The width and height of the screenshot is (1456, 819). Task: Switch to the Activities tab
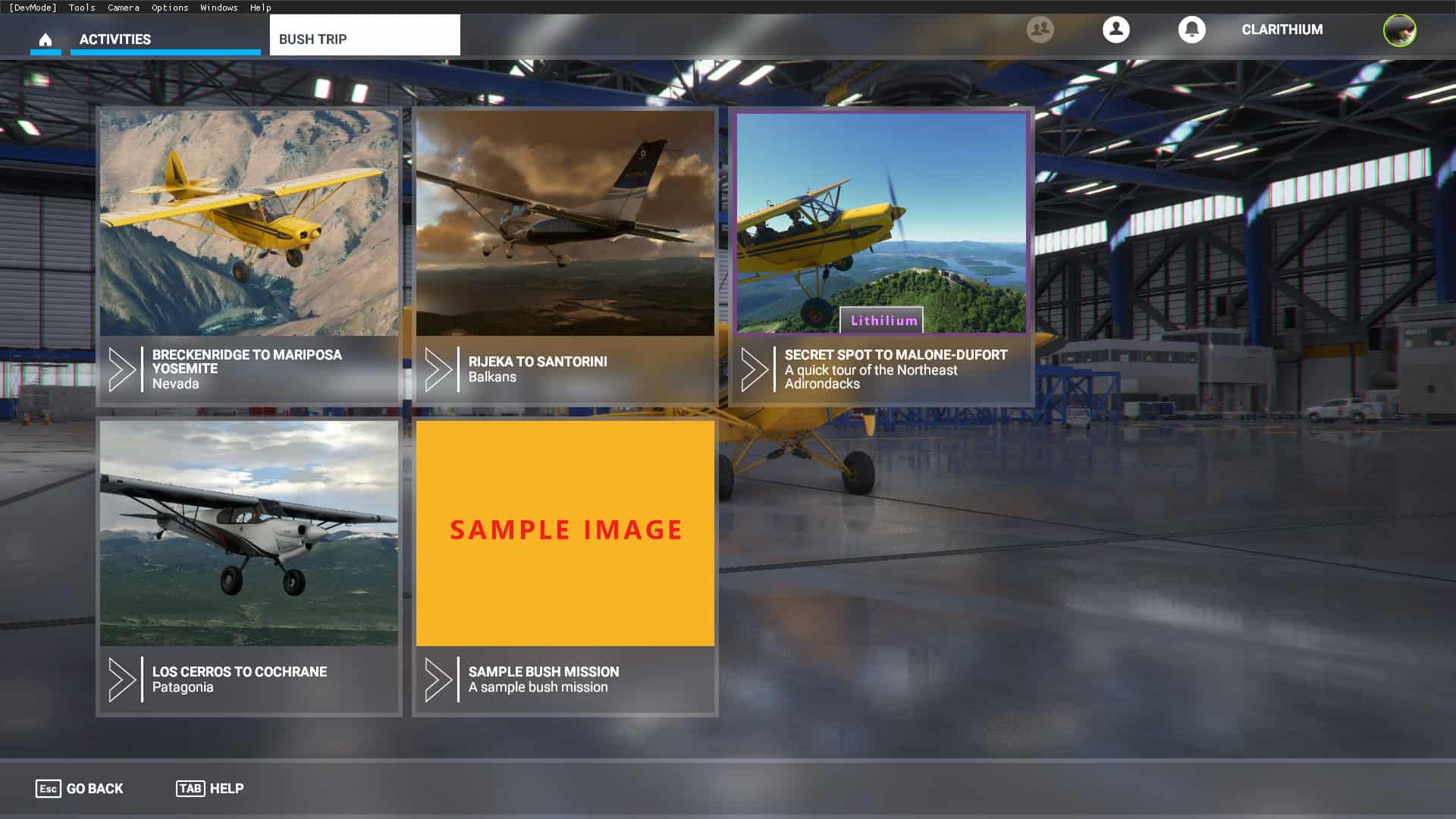[x=115, y=39]
